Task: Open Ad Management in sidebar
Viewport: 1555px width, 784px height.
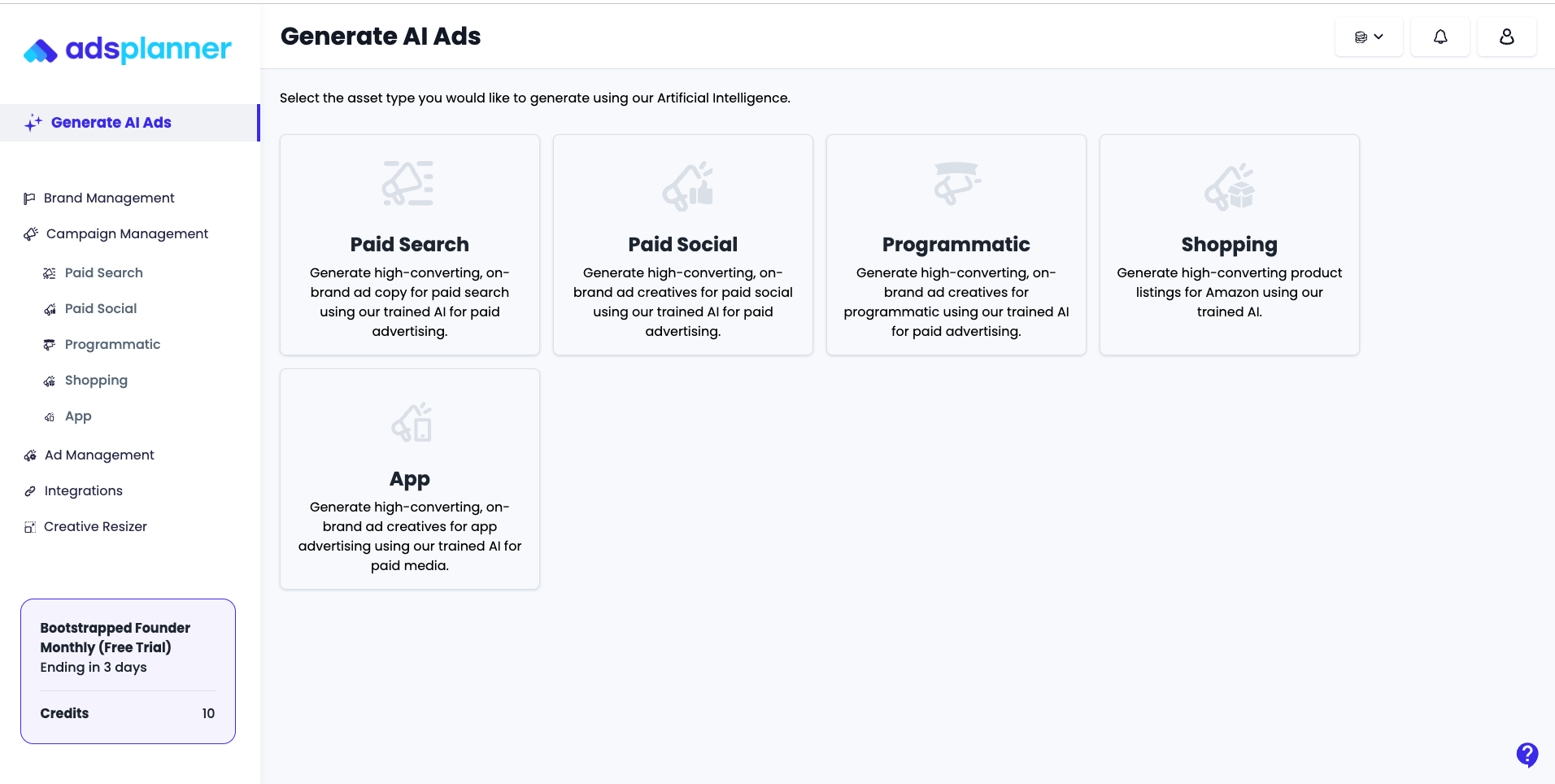Action: click(x=99, y=455)
